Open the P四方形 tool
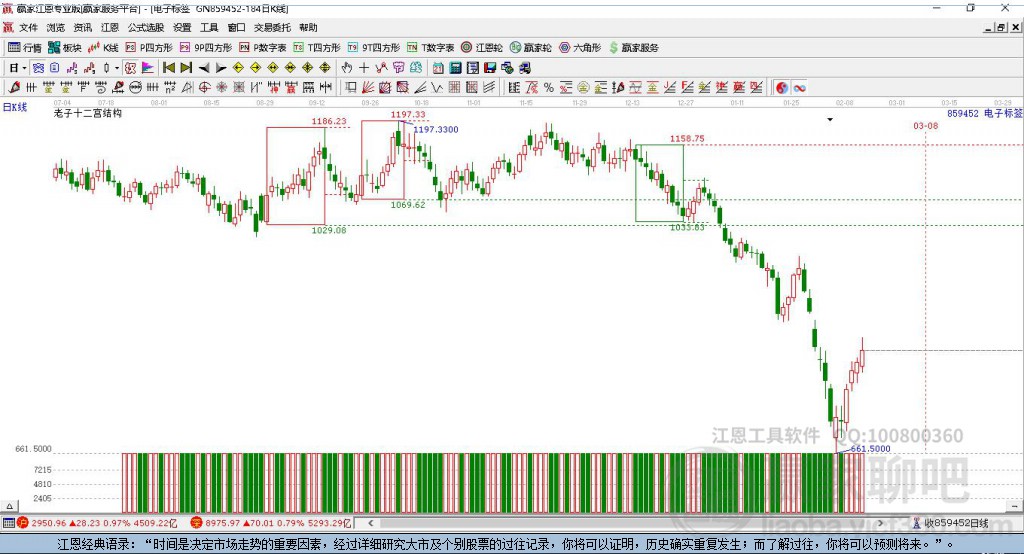The height and width of the screenshot is (554, 1024). (x=149, y=48)
